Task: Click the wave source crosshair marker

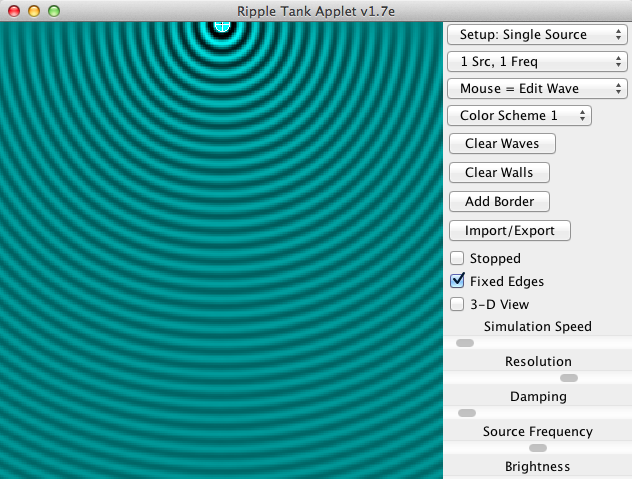Action: click(222, 27)
